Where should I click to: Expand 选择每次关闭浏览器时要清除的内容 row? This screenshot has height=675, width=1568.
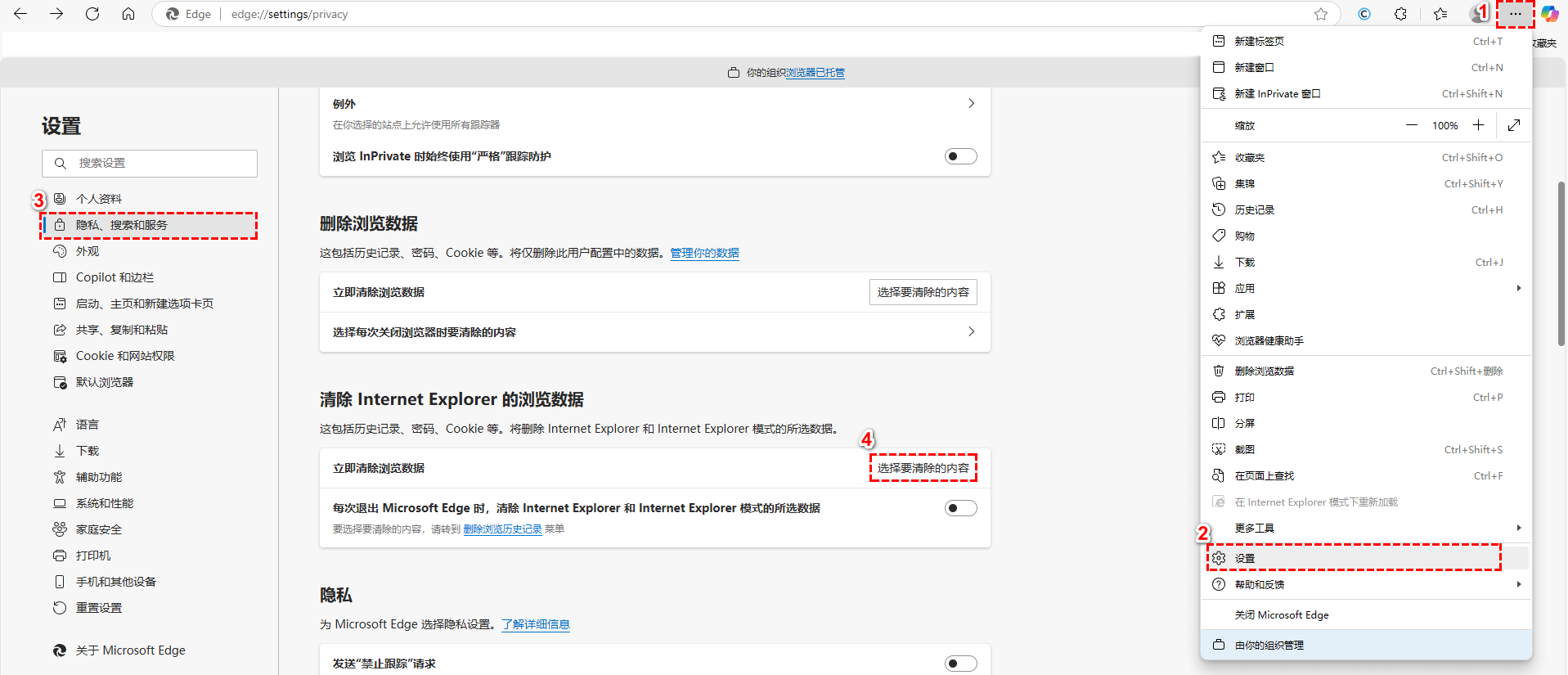click(x=971, y=332)
